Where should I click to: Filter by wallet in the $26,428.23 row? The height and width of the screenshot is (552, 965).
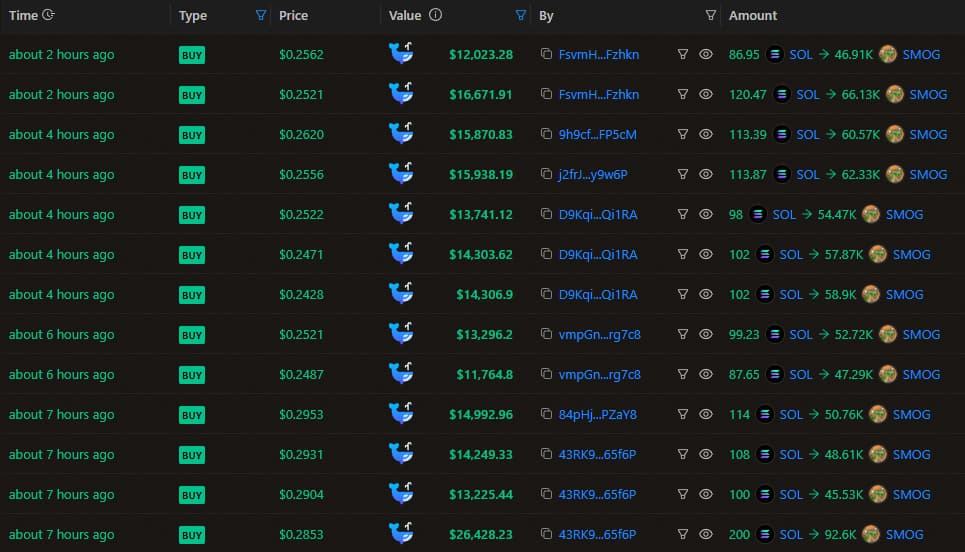[x=683, y=534]
